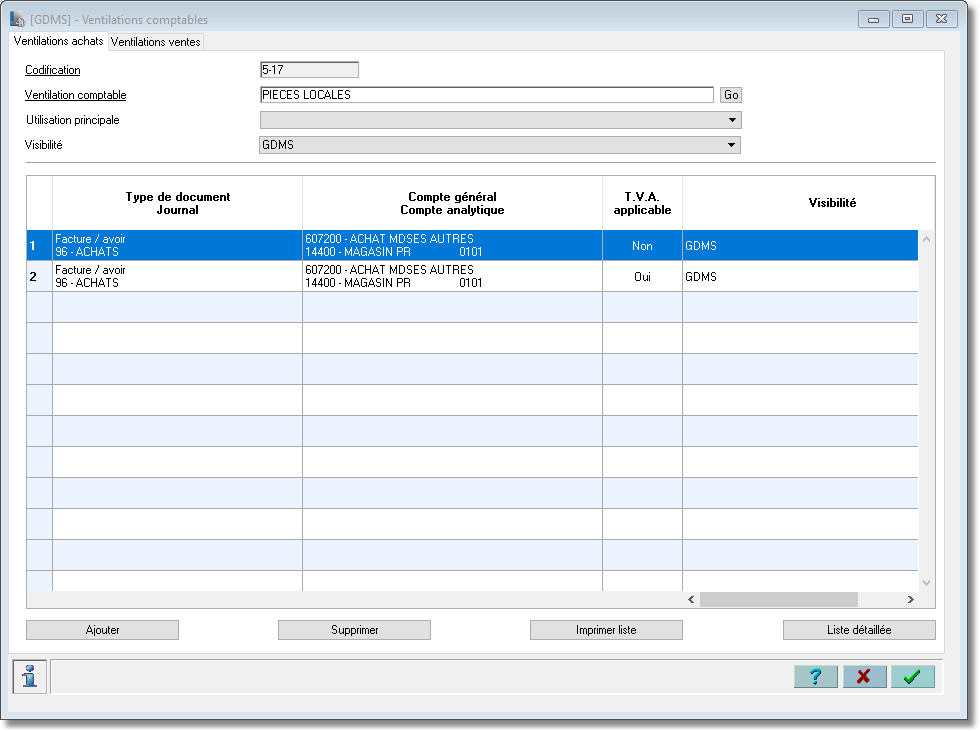Click the table's horizontal scrollbar thumb
Image resolution: width=980 pixels, height=732 pixels.
[779, 599]
